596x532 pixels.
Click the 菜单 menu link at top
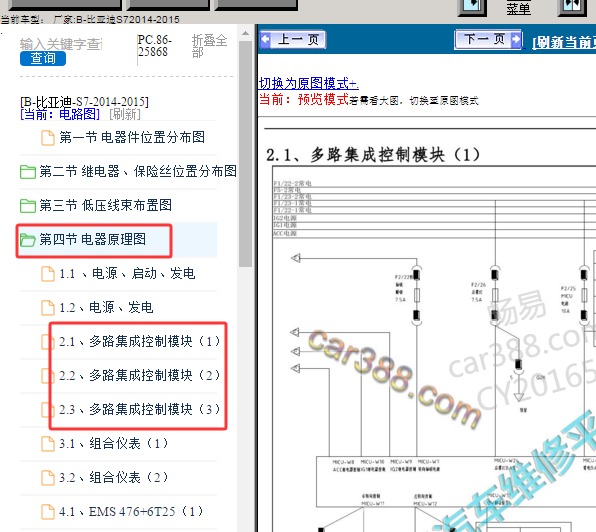518,8
